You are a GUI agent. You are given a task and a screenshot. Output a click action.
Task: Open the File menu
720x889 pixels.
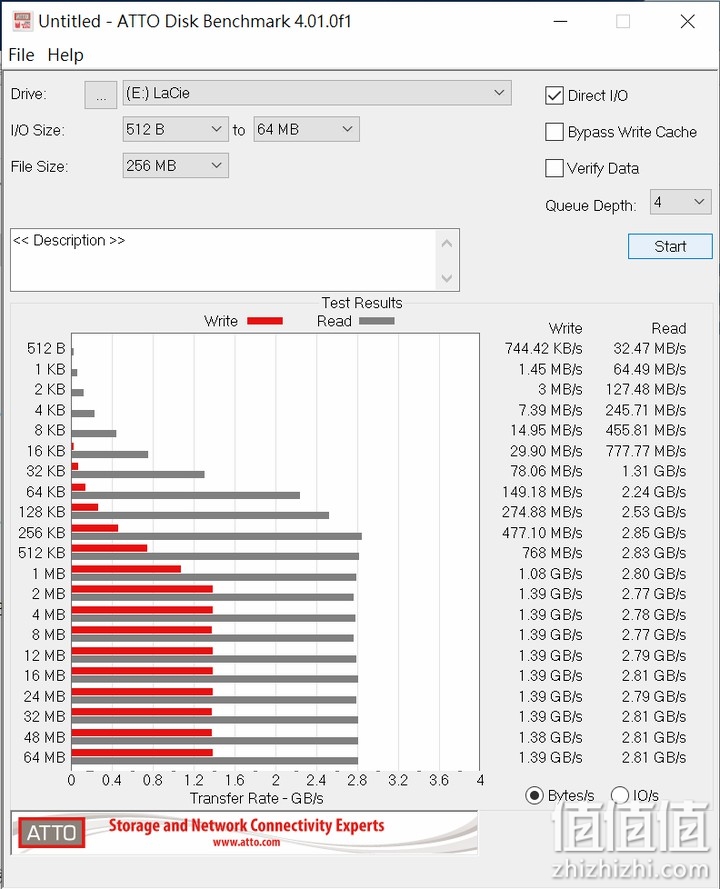click(22, 55)
